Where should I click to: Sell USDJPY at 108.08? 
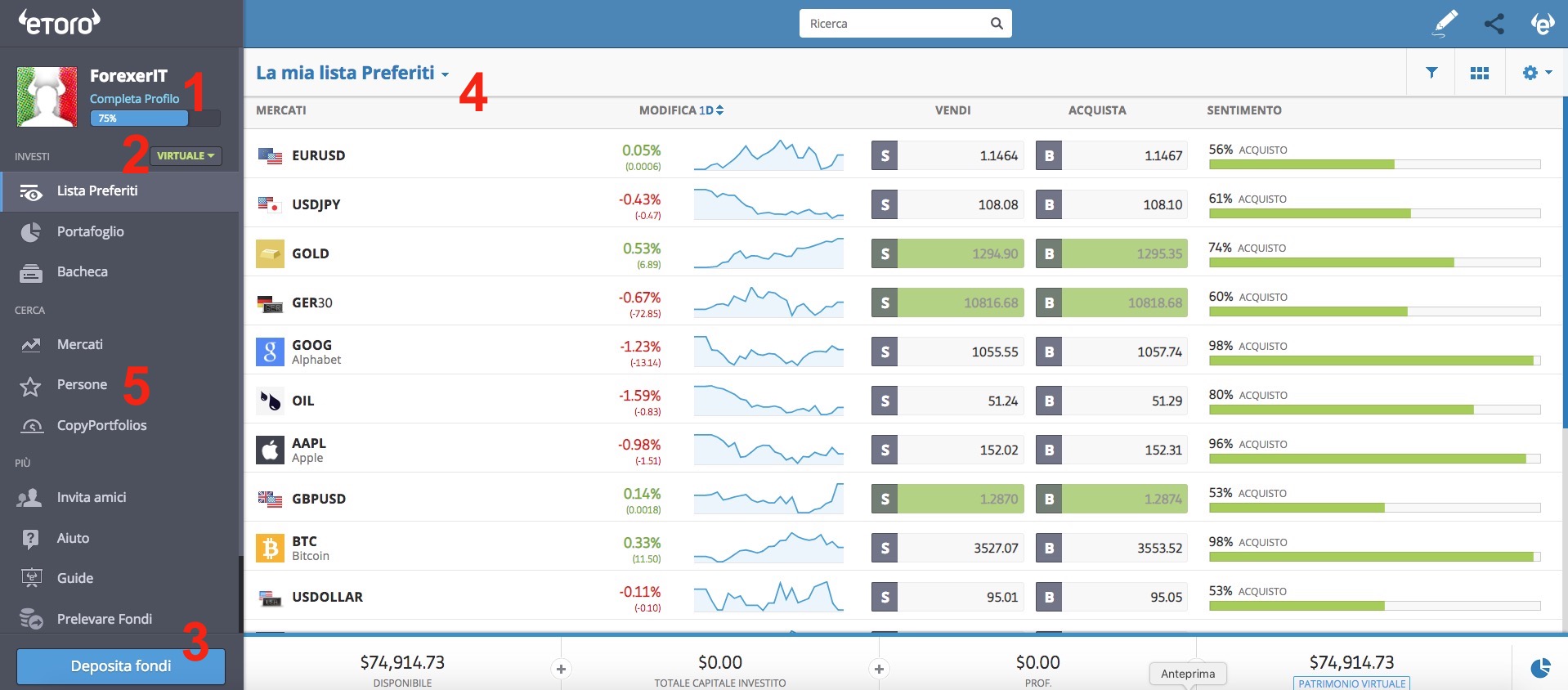pos(948,204)
